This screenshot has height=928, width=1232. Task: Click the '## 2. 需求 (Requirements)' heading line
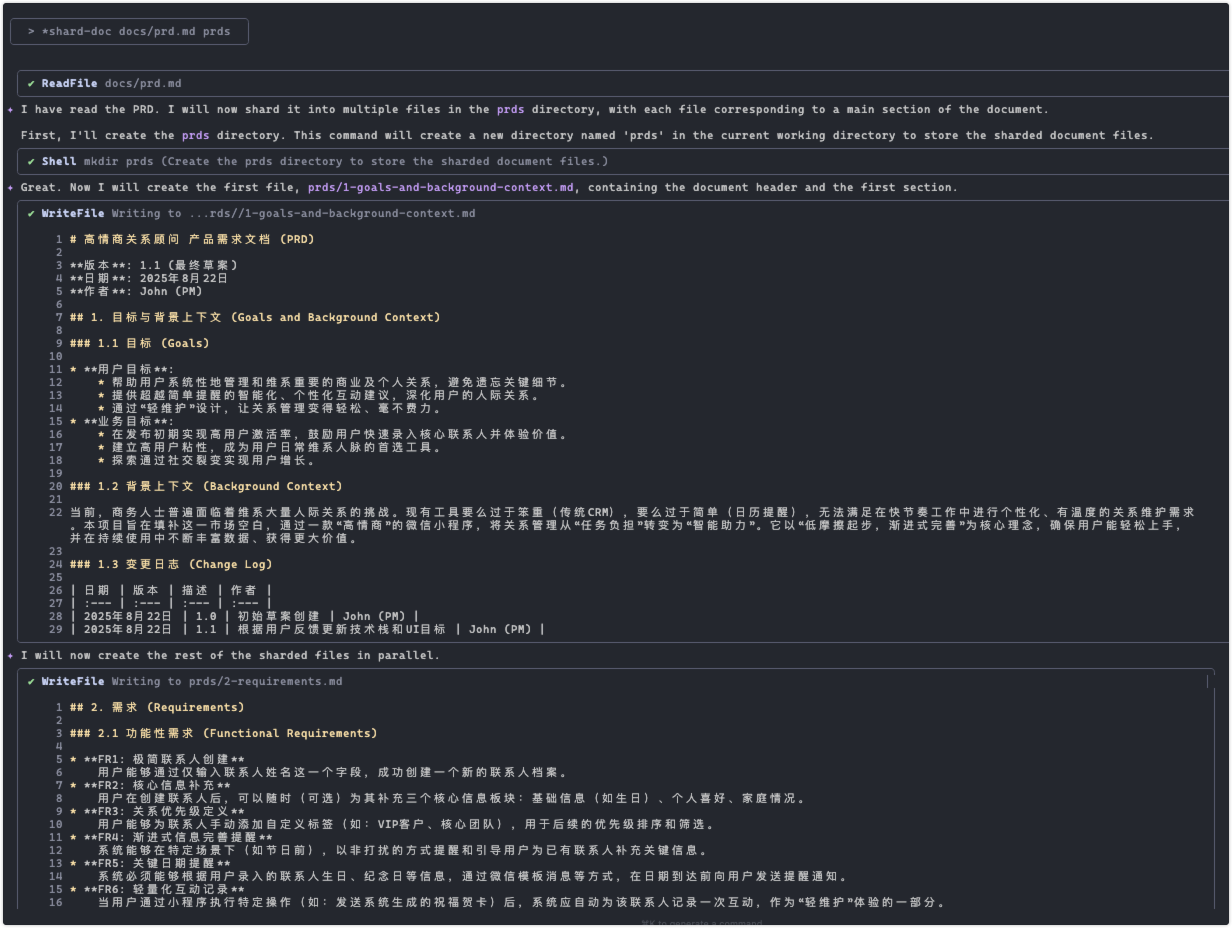coord(157,708)
